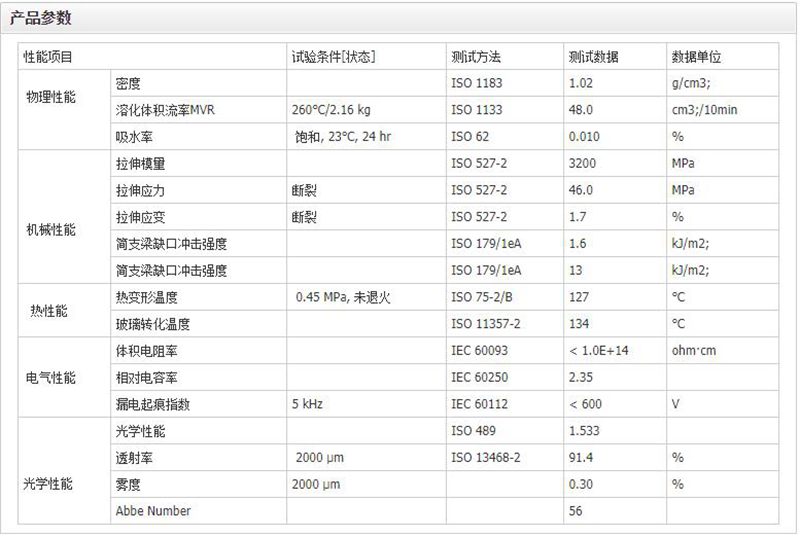Click the 物理性能 category cell

pyautogui.click(x=50, y=110)
